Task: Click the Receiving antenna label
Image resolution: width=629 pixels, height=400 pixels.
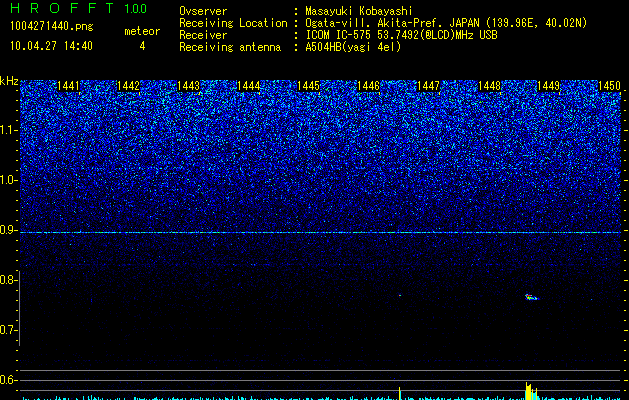Action: coord(230,47)
